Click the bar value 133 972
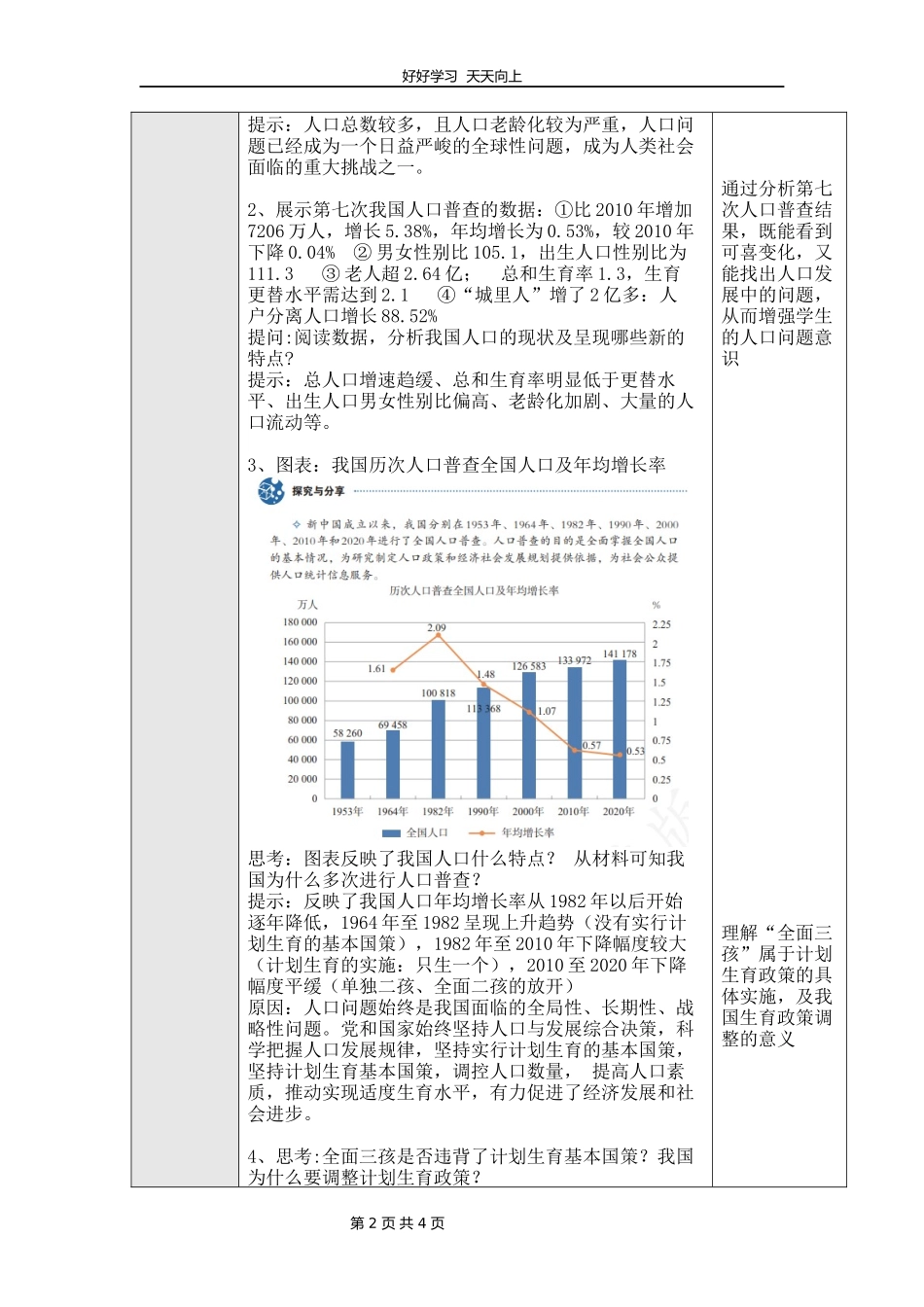 tap(575, 660)
